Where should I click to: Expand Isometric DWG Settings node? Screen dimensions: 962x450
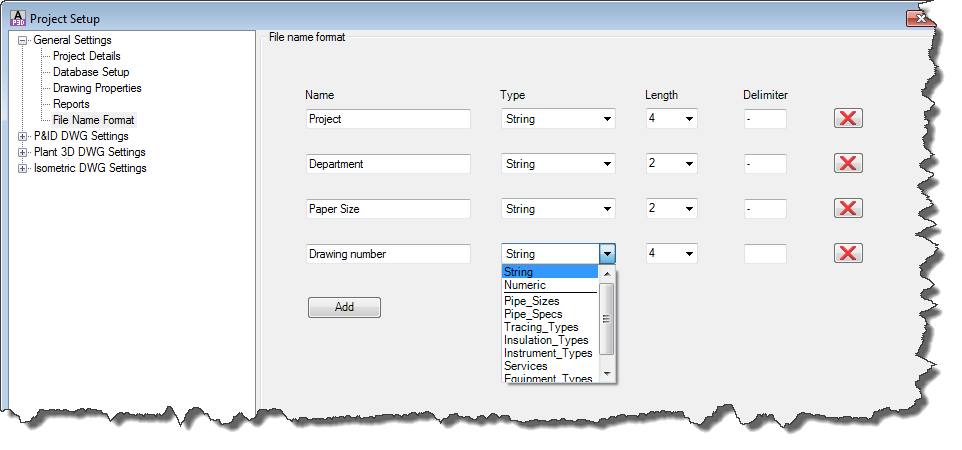[23, 168]
